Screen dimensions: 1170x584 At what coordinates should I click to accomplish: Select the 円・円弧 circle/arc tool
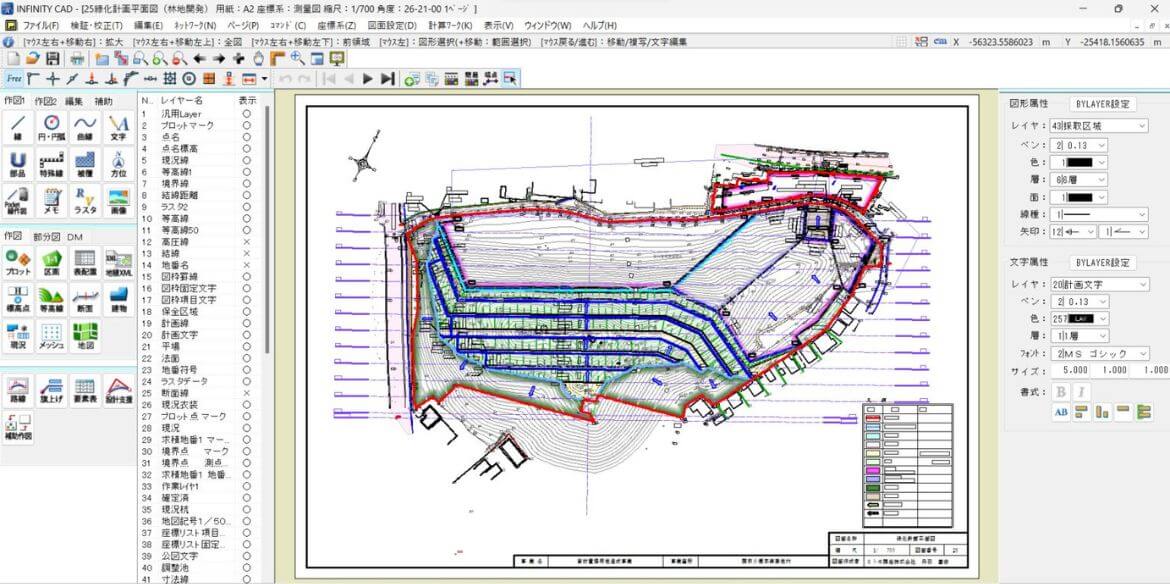coord(51,126)
